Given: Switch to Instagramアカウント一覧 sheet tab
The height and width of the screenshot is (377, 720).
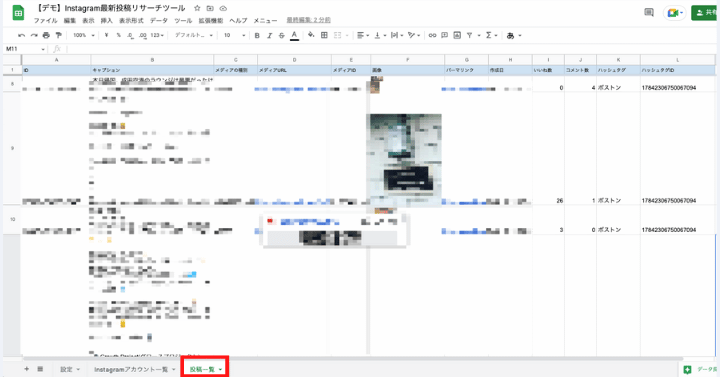Looking at the screenshot, I should click(x=135, y=369).
